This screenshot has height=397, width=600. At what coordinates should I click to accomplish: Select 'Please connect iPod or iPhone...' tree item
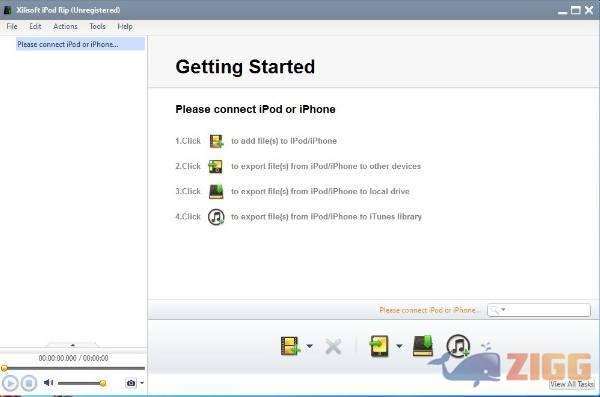coord(80,44)
